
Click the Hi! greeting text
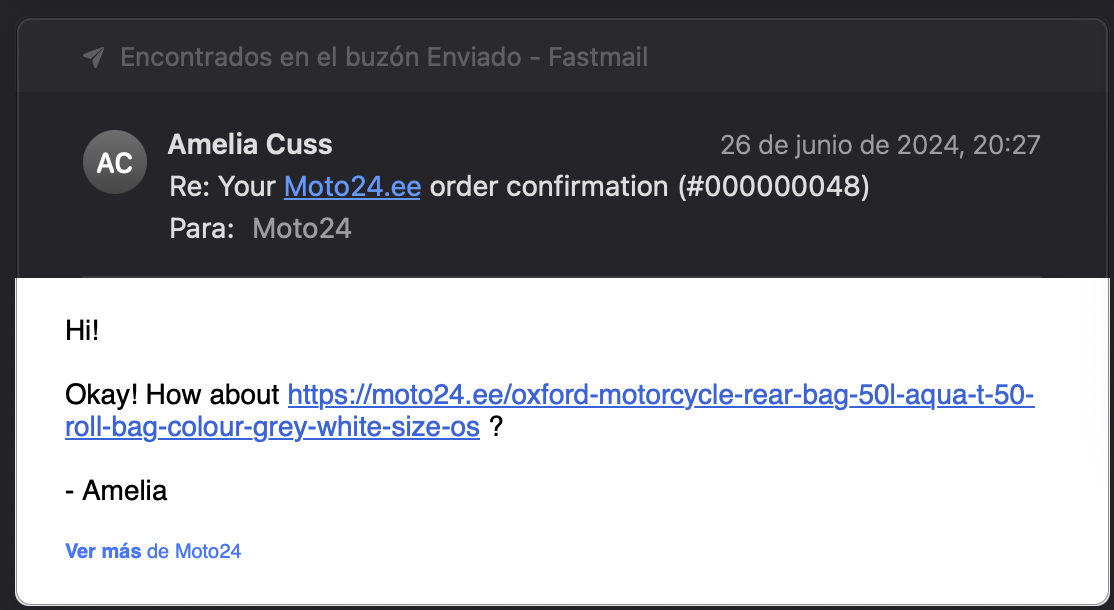pos(82,330)
